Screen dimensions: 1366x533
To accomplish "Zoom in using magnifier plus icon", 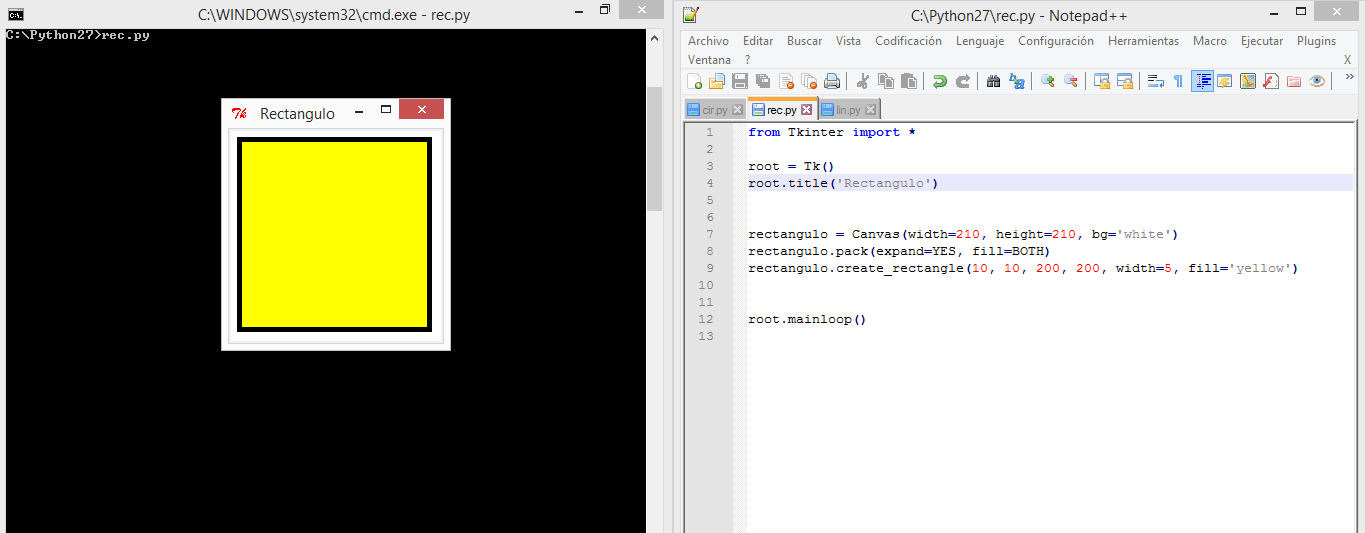I will point(1048,82).
